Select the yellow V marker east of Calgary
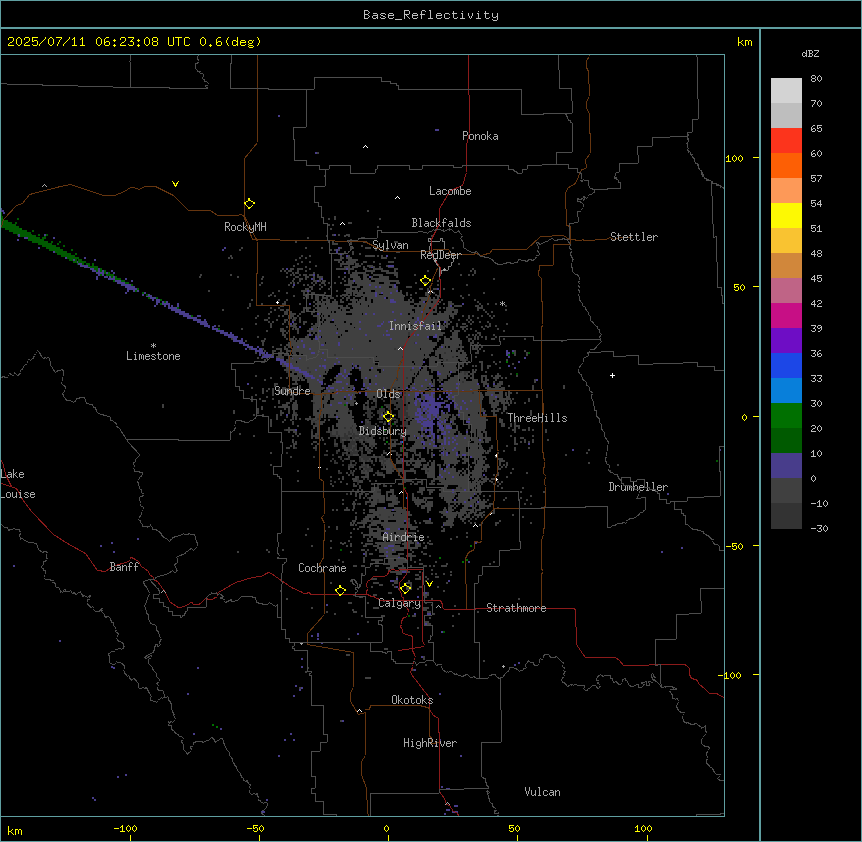Viewport: 862px width, 842px height. tap(429, 584)
